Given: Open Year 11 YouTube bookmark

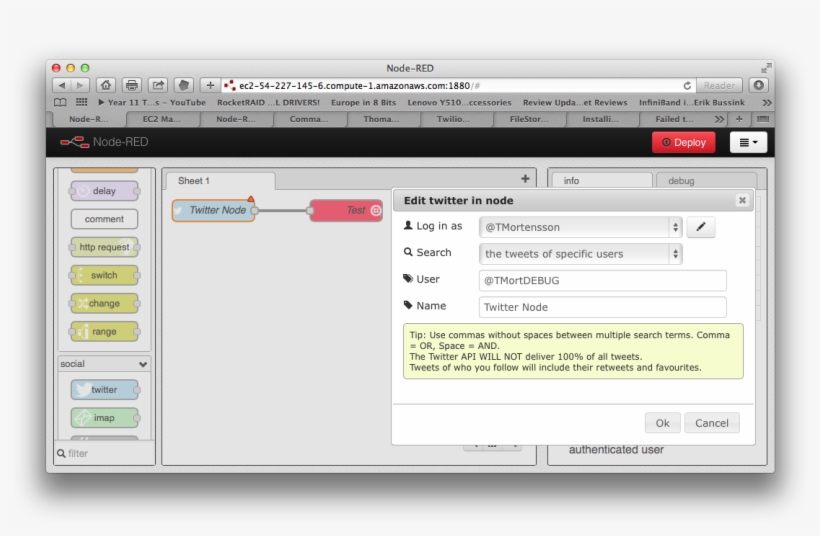Looking at the screenshot, I should (152, 102).
